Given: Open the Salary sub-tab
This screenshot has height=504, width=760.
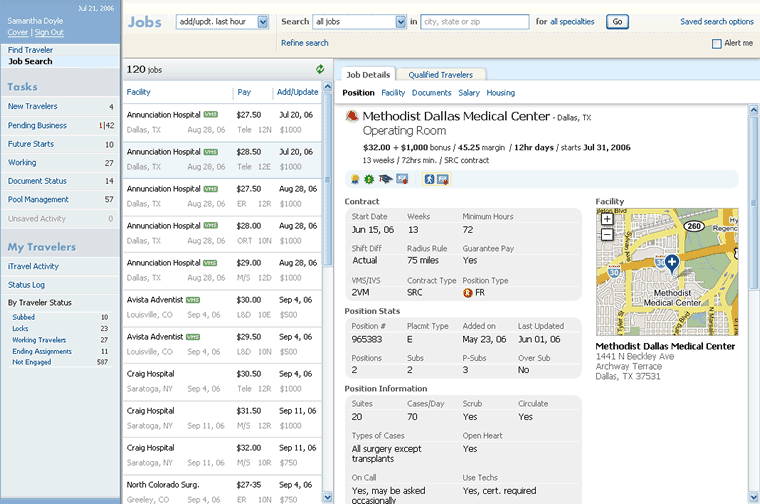Looking at the screenshot, I should [x=469, y=93].
